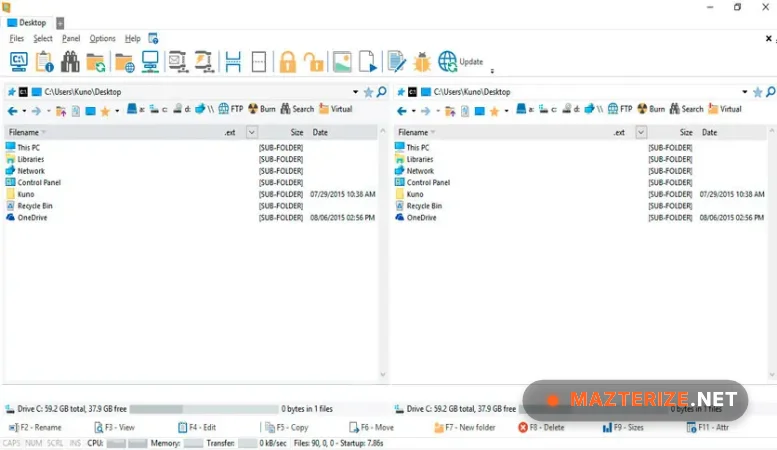Click the left panel gray bookmark star

pyautogui.click(x=368, y=92)
